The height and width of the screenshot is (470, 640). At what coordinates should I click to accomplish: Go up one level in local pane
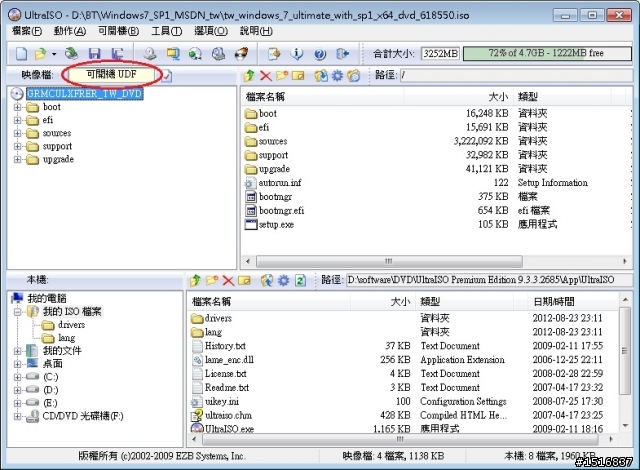pos(196,280)
